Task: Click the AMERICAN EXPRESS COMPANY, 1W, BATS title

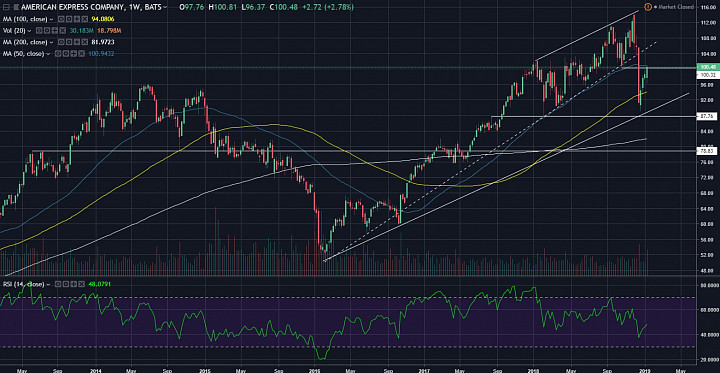Action: tap(91, 7)
